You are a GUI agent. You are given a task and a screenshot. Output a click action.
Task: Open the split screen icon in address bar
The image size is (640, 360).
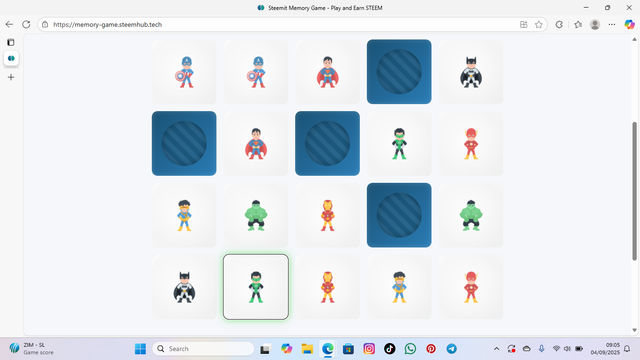pos(523,24)
